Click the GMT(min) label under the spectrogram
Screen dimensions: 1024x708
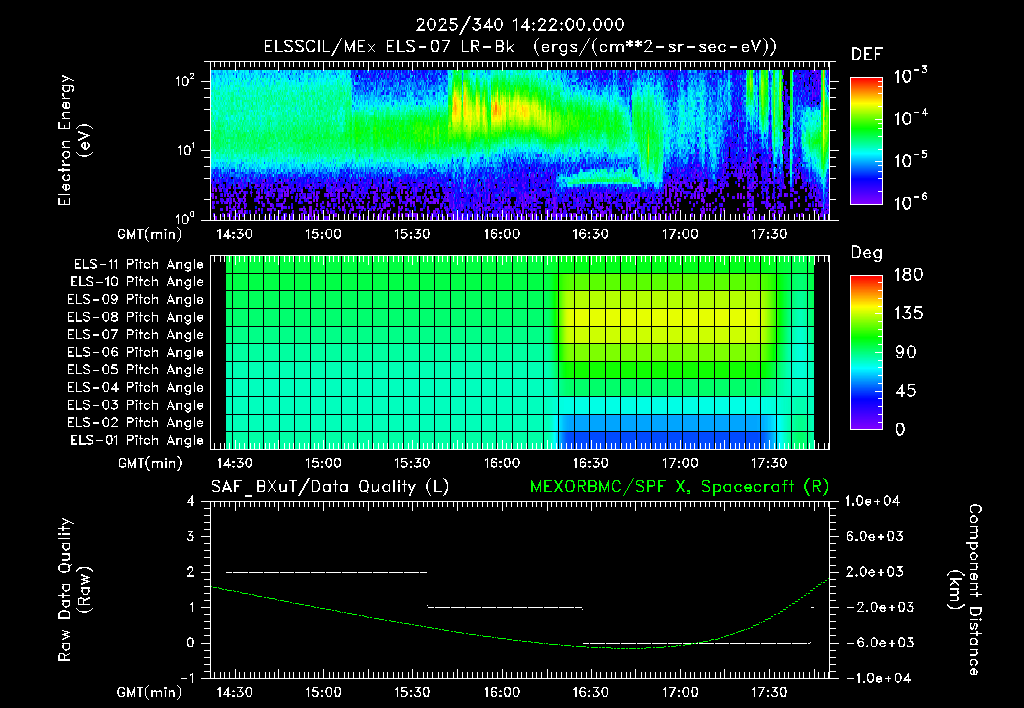[149, 234]
